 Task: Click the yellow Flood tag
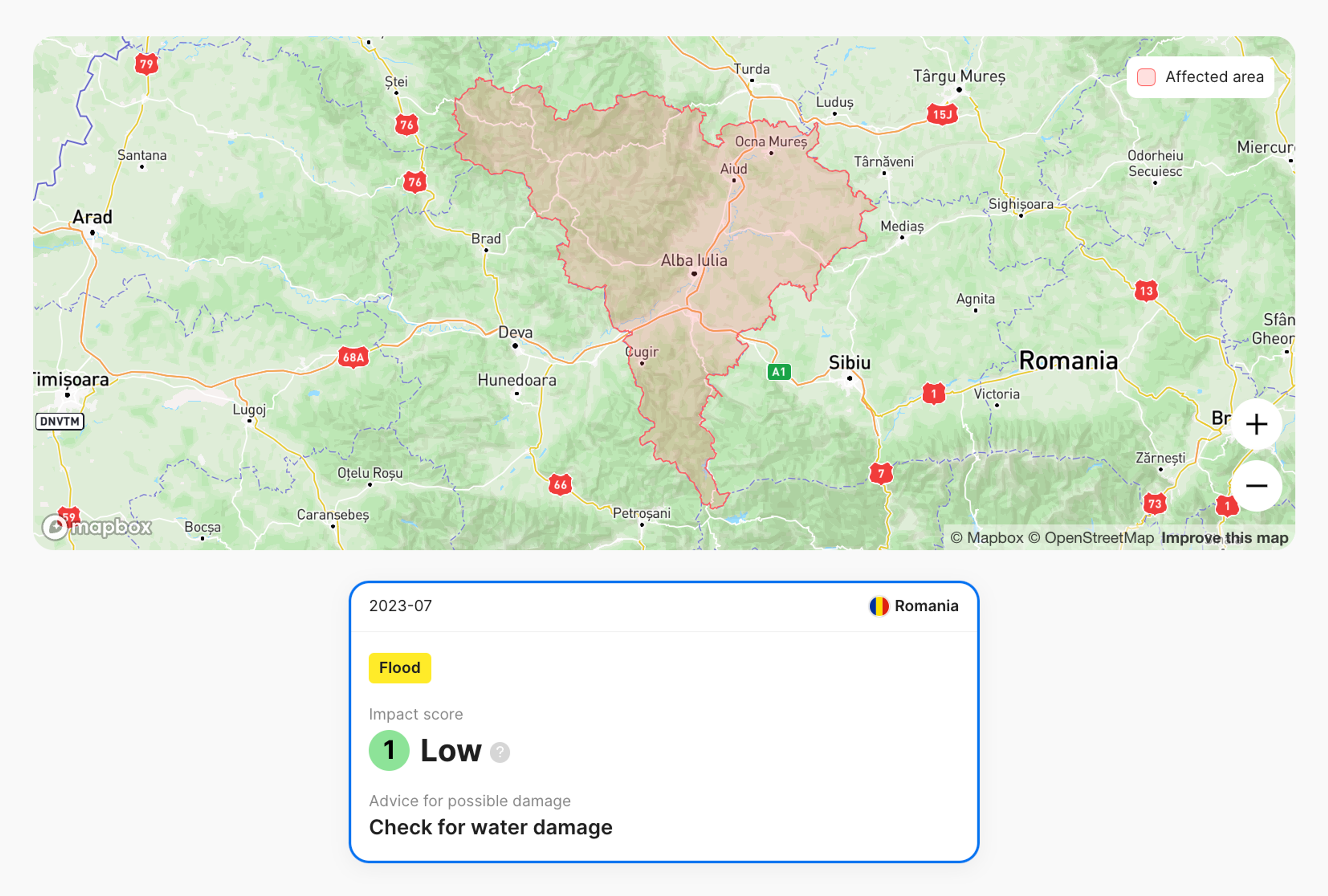pos(399,667)
